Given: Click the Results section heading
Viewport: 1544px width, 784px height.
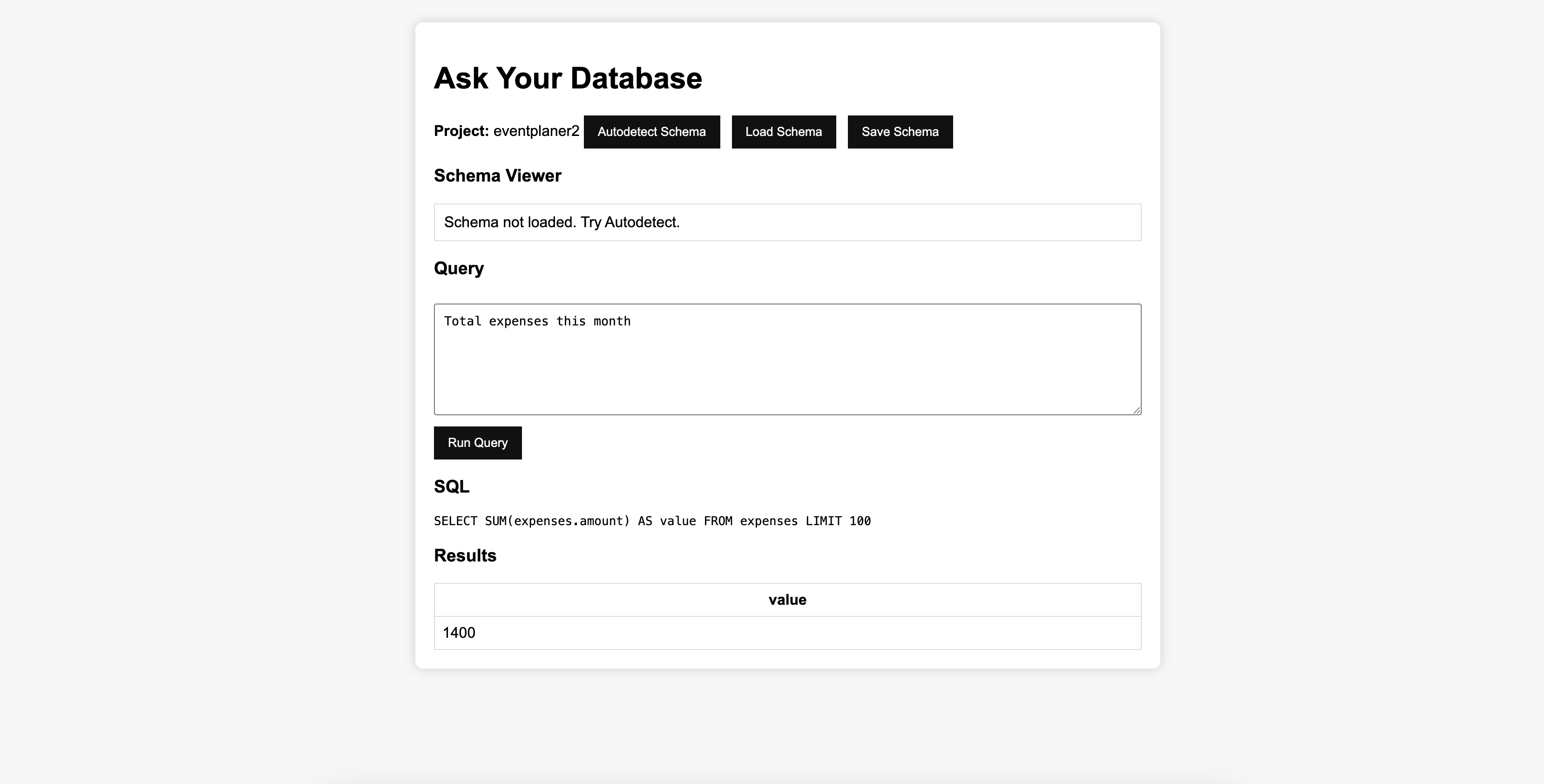Looking at the screenshot, I should tap(465, 555).
